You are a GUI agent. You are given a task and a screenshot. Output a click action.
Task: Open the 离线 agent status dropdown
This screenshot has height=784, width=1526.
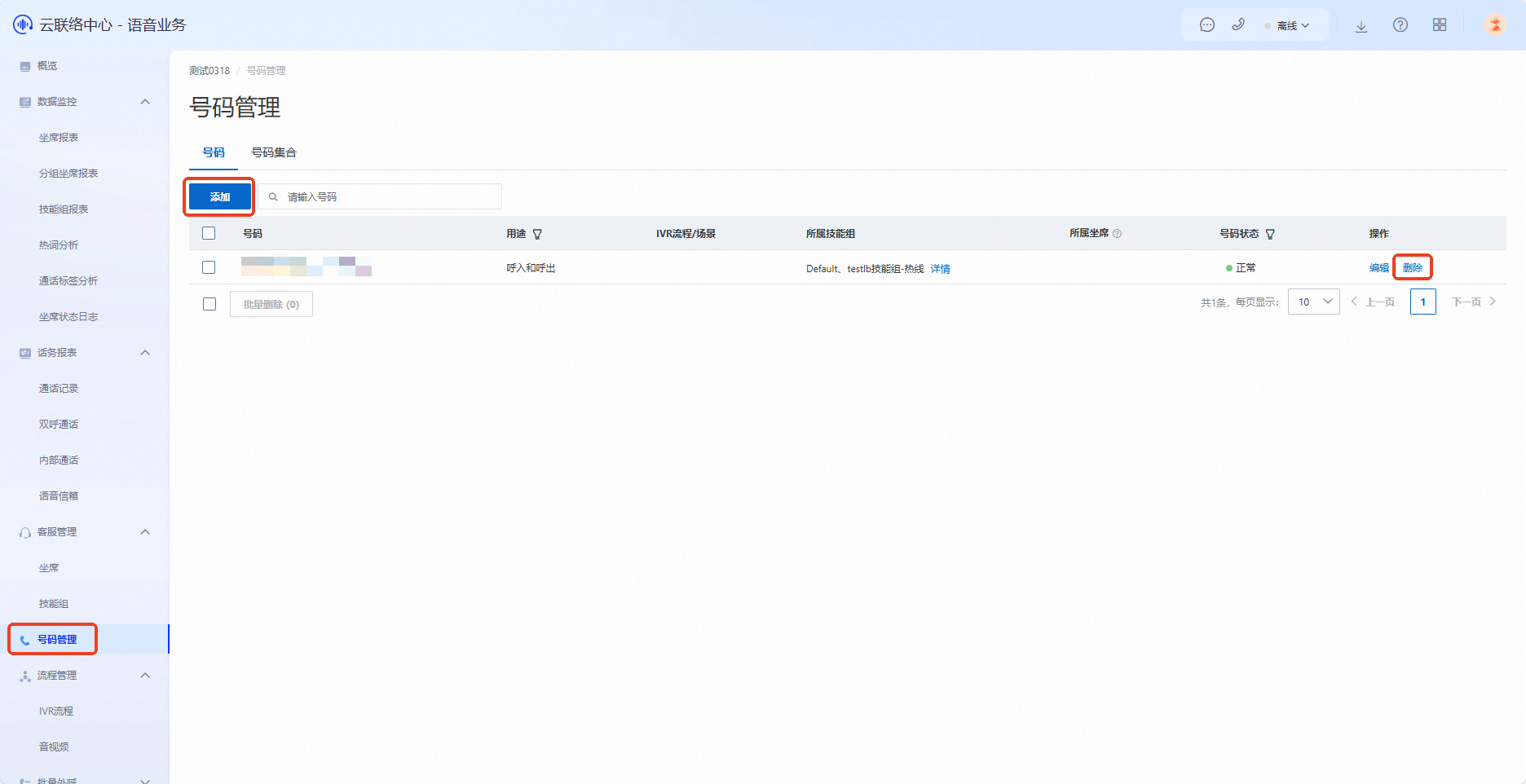pyautogui.click(x=1286, y=25)
